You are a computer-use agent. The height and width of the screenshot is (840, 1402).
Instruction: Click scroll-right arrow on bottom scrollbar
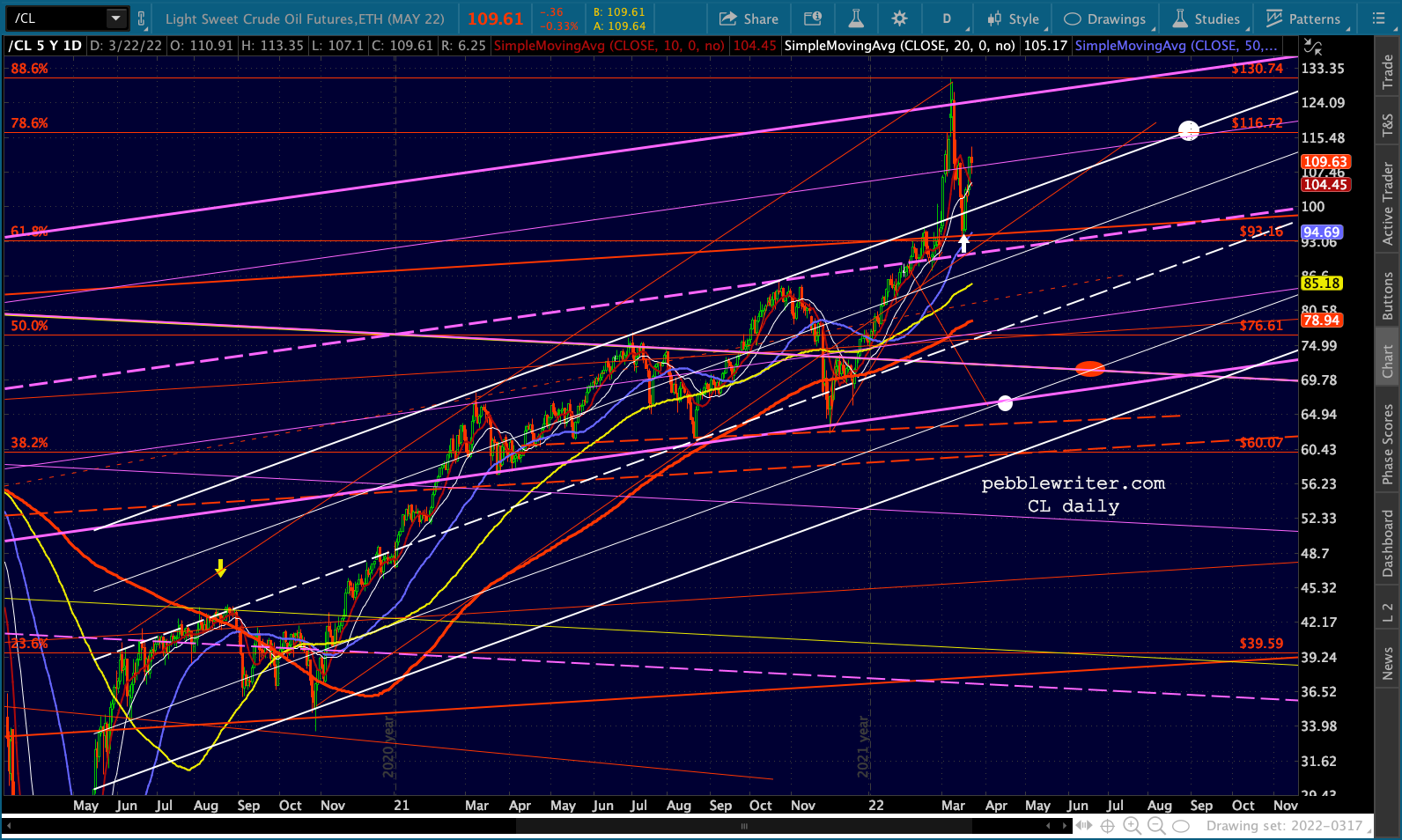pyautogui.click(x=1065, y=826)
